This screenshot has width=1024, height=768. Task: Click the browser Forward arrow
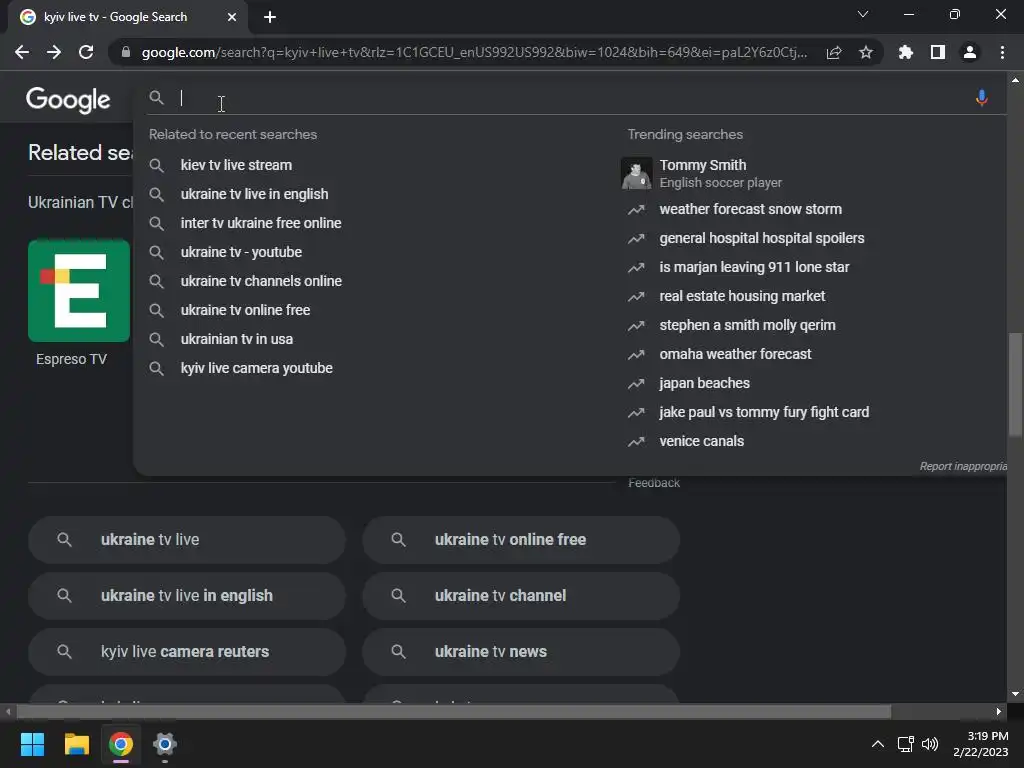click(54, 52)
